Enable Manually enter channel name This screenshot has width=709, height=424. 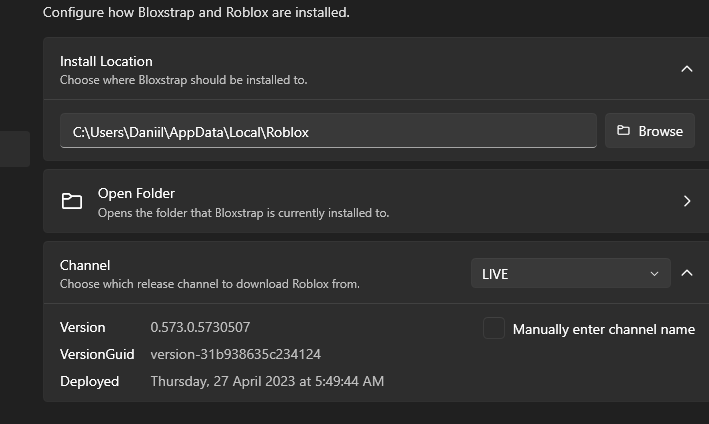[x=494, y=328]
